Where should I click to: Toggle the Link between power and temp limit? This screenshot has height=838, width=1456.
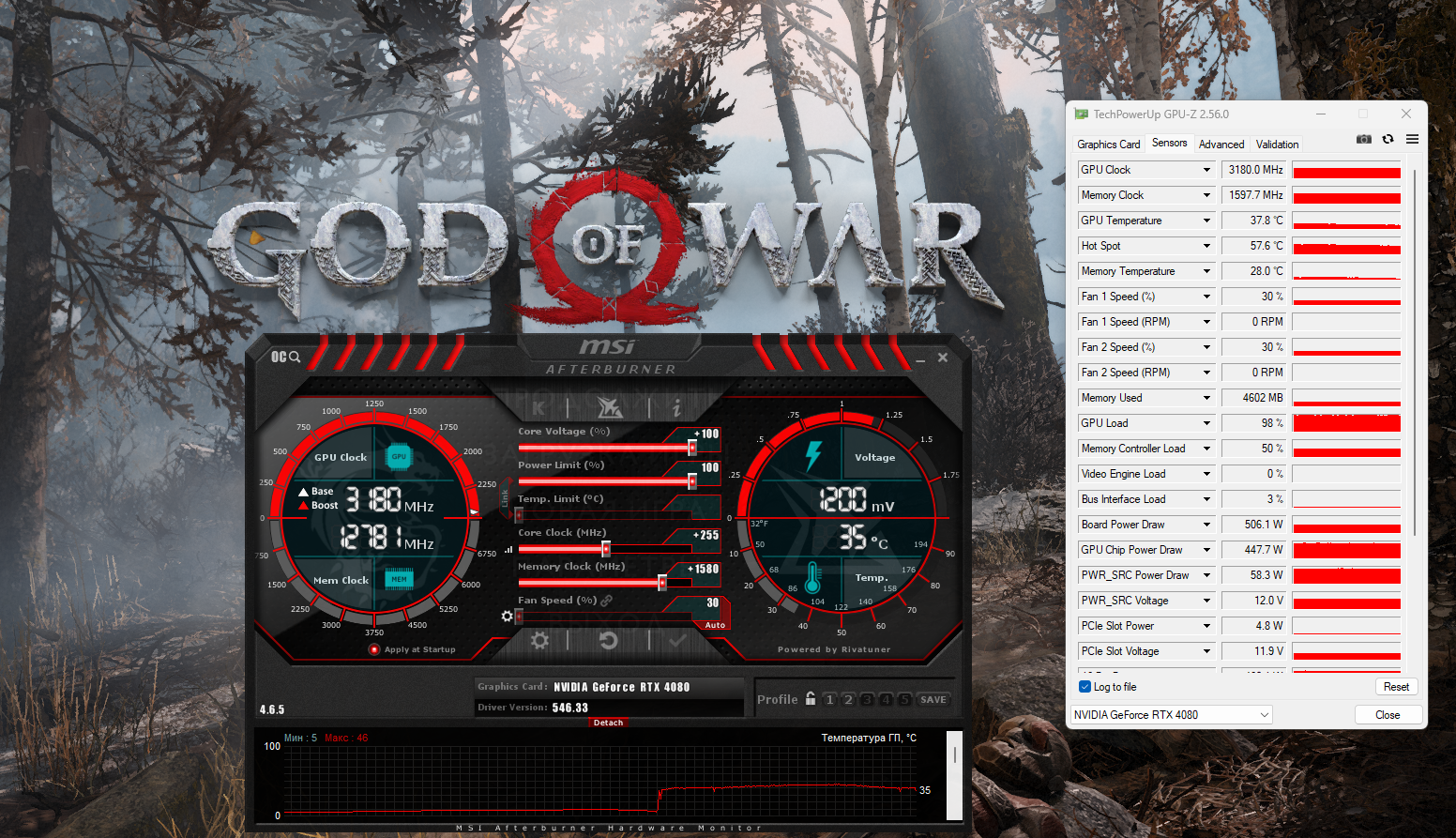point(505,497)
